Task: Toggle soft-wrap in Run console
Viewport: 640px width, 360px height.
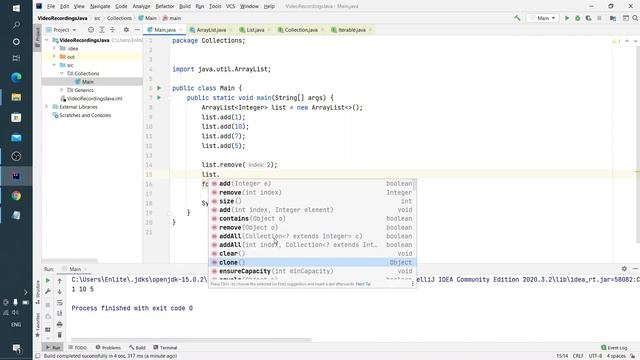Action: (x=60, y=302)
